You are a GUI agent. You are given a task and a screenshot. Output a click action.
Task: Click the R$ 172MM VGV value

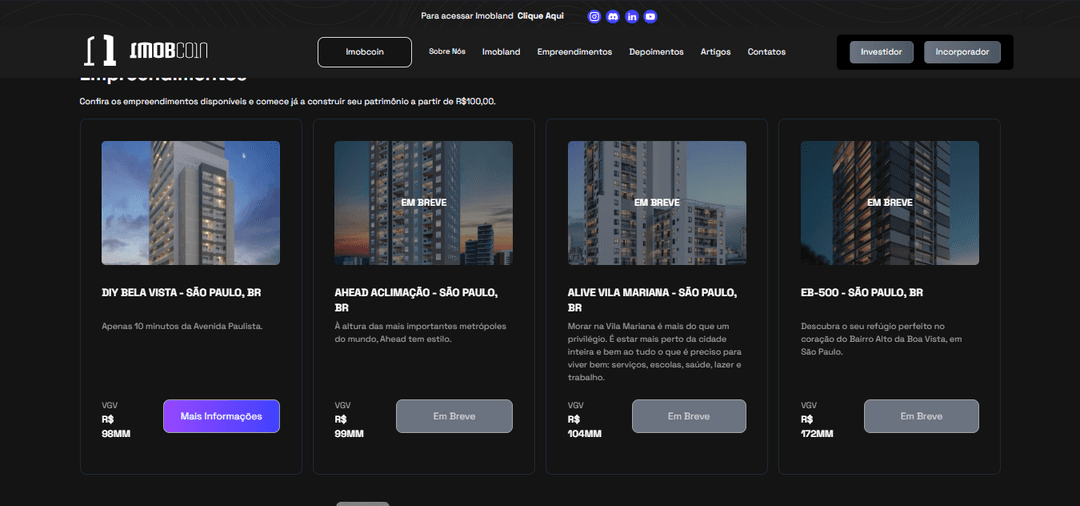coord(817,427)
